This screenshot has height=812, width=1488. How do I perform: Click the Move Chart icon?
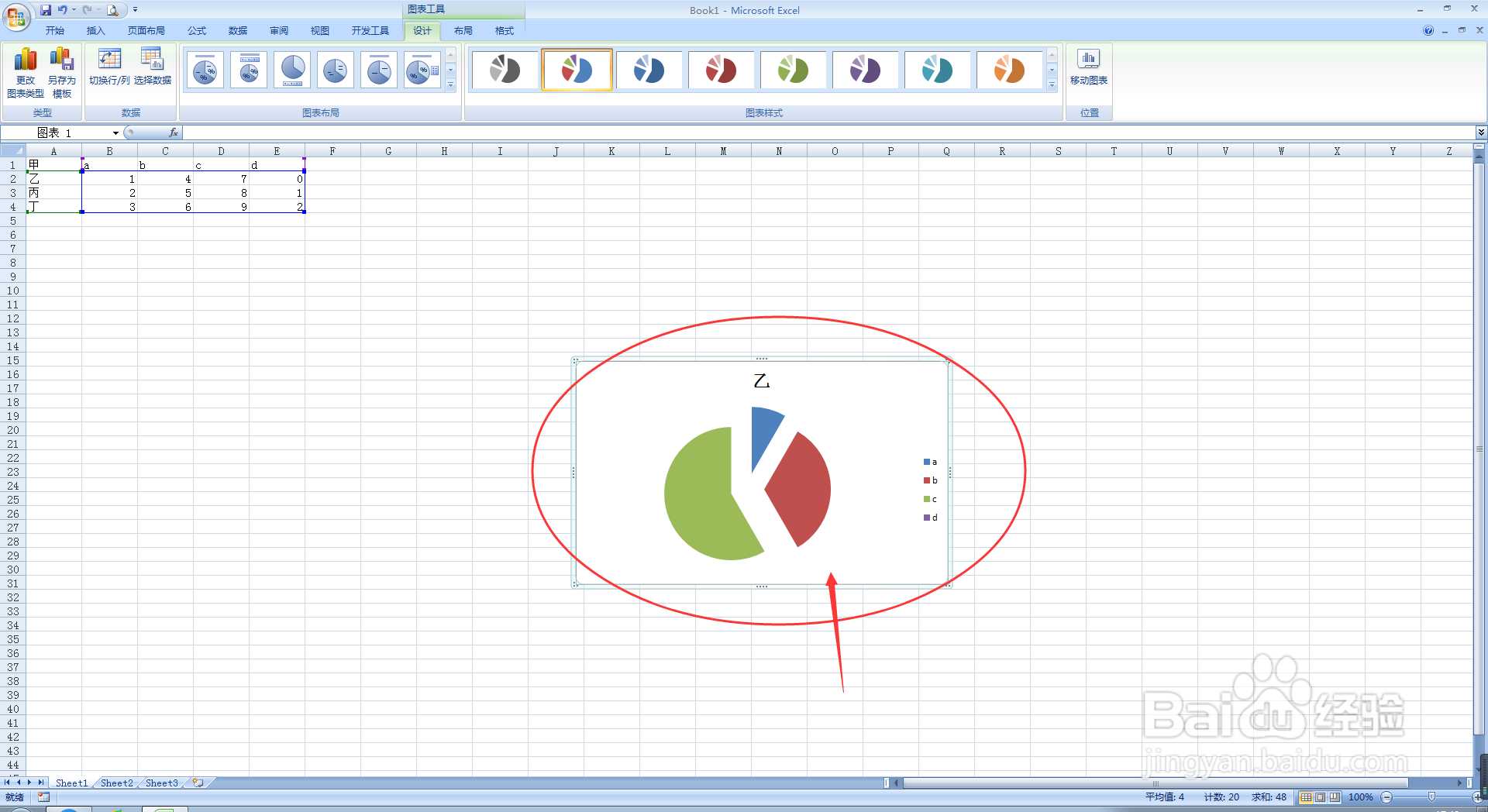pos(1089,67)
